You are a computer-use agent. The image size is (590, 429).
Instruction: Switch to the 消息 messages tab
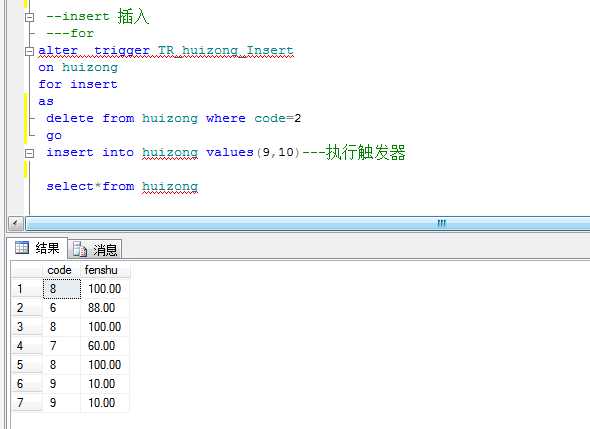coord(95,249)
